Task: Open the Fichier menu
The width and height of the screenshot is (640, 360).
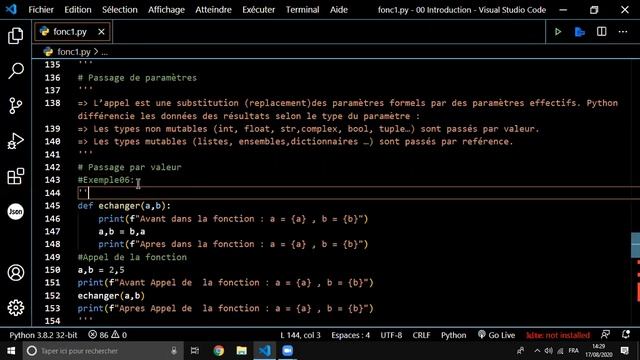Action: (41, 9)
